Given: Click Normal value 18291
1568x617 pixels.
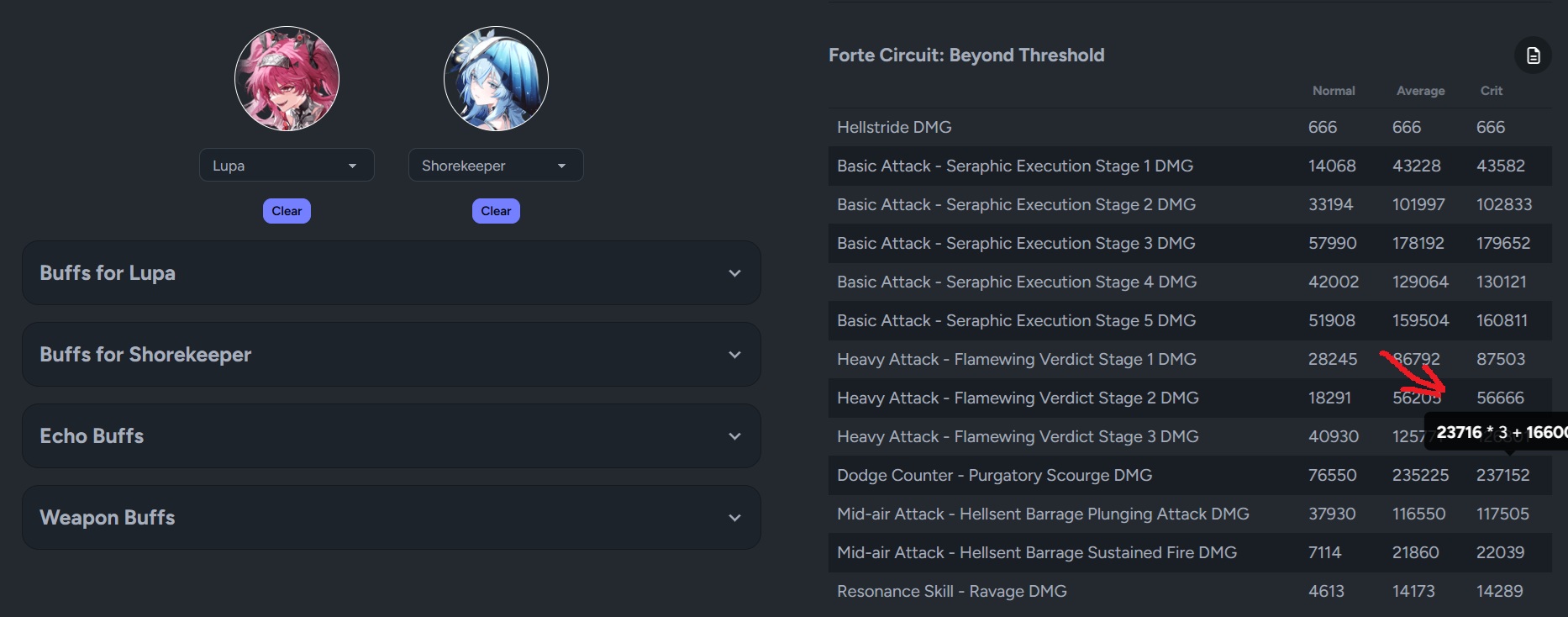Looking at the screenshot, I should (1329, 398).
